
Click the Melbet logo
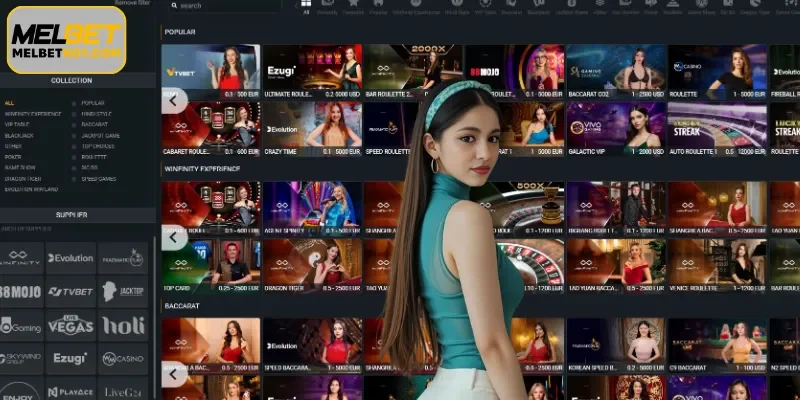click(x=66, y=40)
